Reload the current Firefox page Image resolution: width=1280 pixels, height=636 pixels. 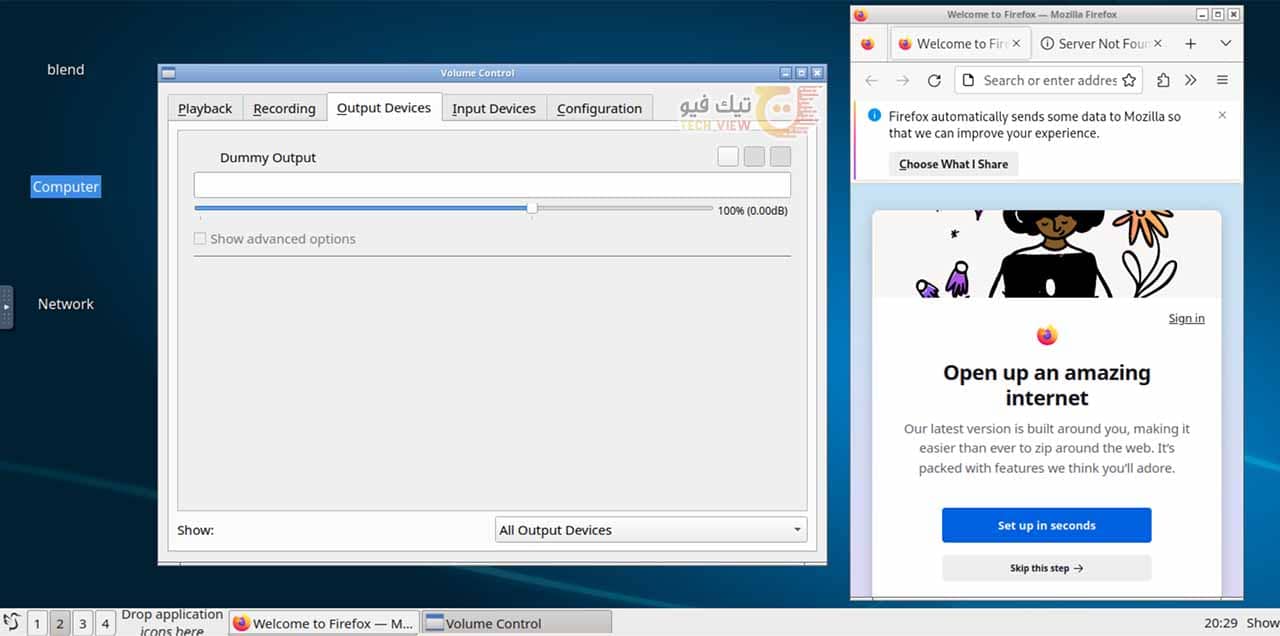click(934, 80)
